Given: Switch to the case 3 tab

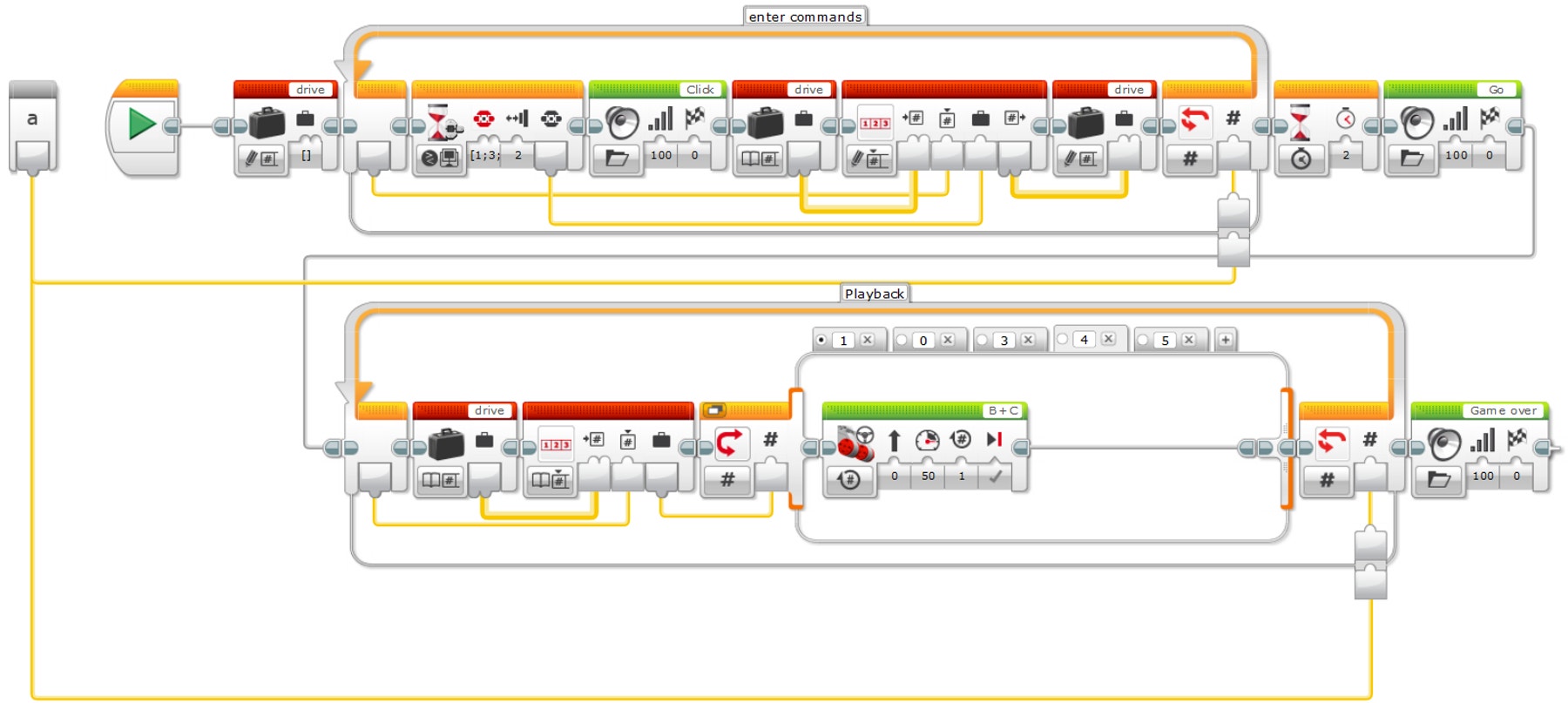Looking at the screenshot, I should pyautogui.click(x=1004, y=340).
